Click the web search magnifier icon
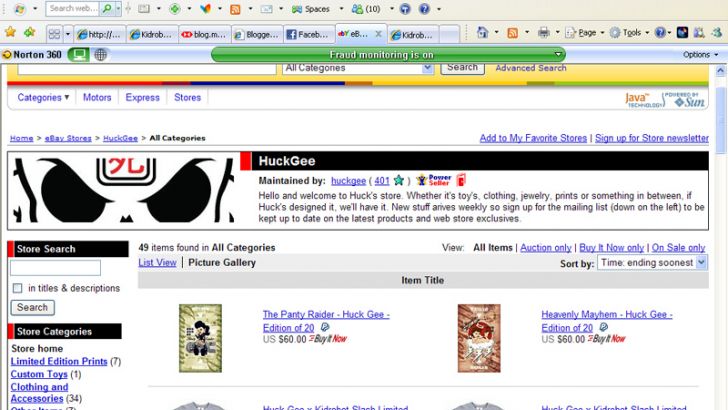This screenshot has width=728, height=410. click(107, 8)
